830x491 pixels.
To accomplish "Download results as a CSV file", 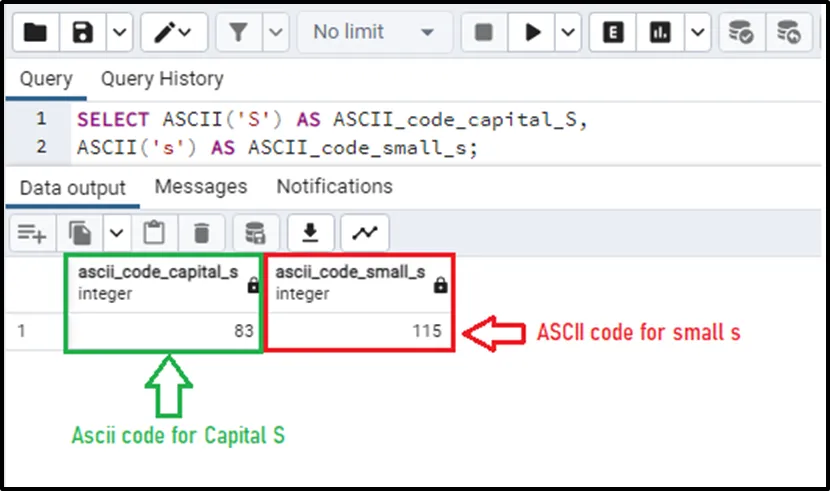I will click(x=311, y=233).
